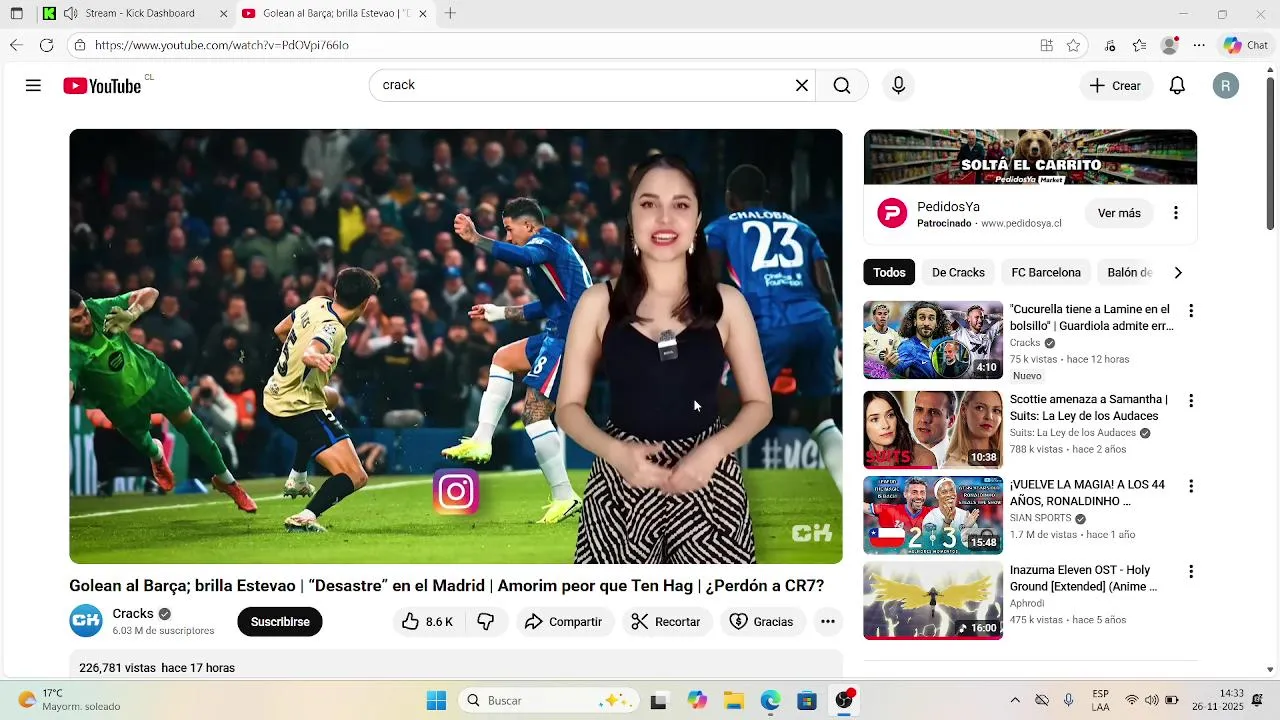Share the video via Compartir
This screenshot has width=1280, height=720.
point(564,622)
